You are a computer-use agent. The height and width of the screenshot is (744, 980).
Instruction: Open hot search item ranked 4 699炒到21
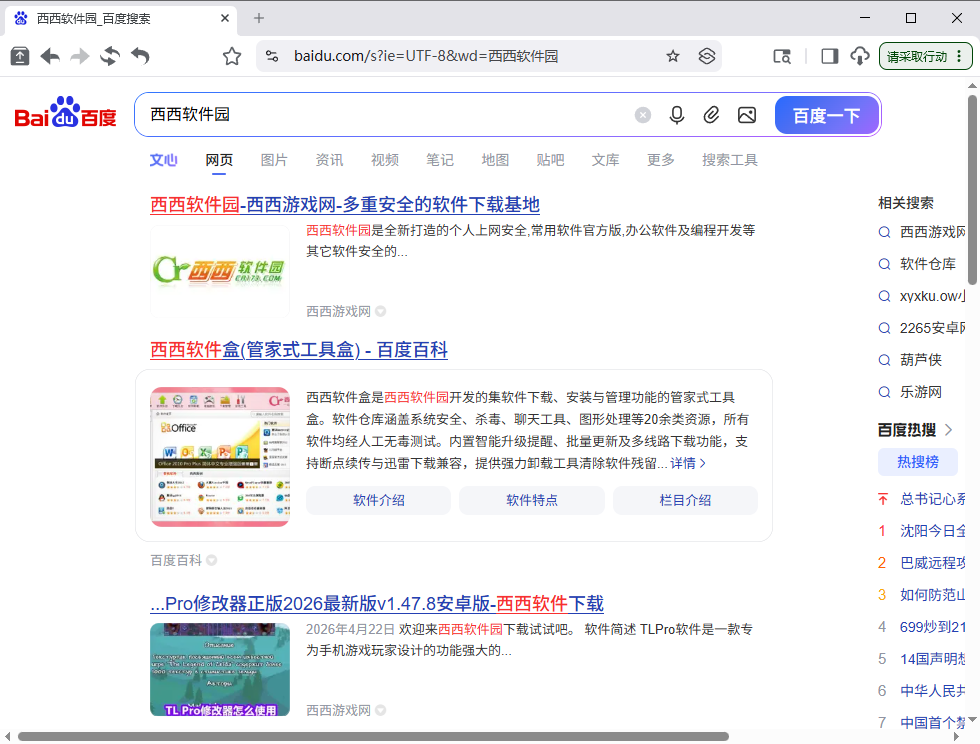(932, 627)
